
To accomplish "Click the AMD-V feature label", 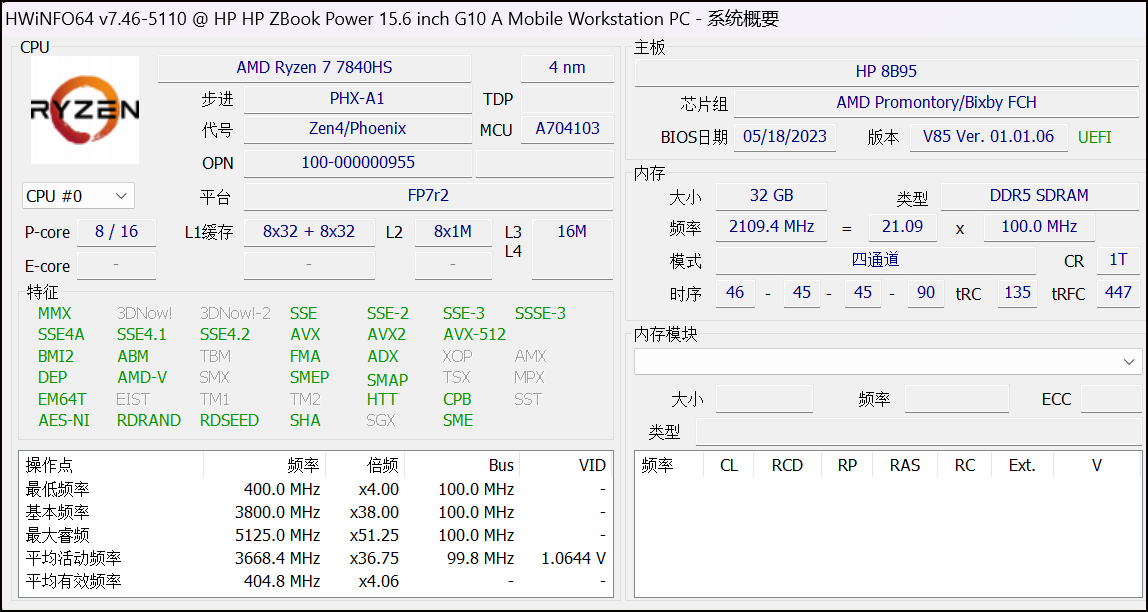I will tap(142, 378).
